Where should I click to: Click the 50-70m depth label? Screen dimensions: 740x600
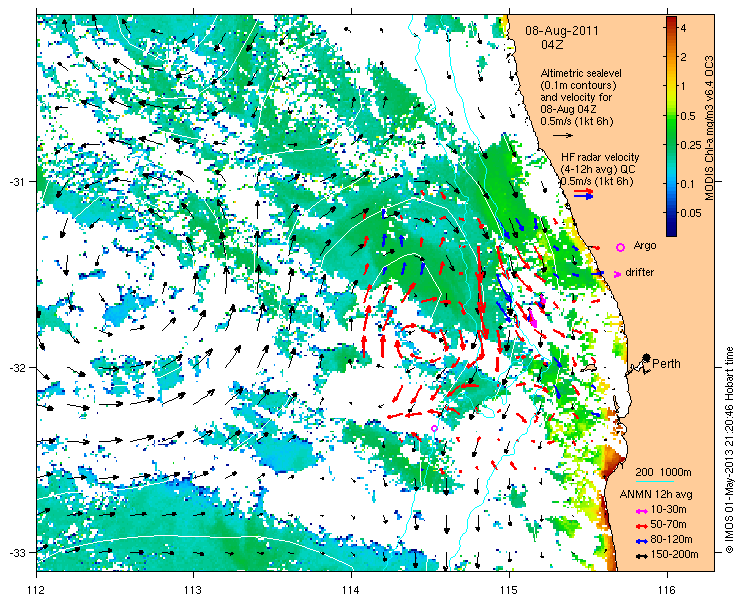click(668, 524)
